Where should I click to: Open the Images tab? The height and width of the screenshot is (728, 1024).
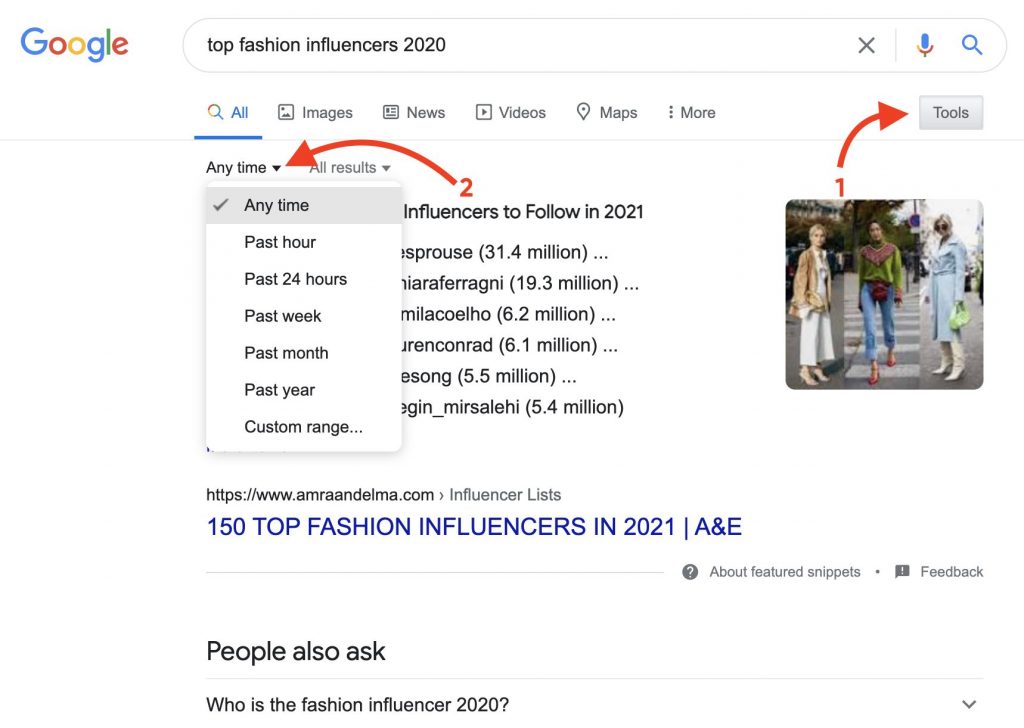(315, 113)
